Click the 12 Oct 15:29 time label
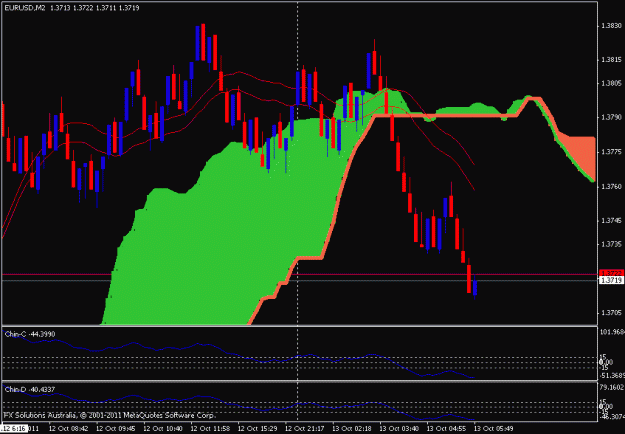Image resolution: width=625 pixels, height=434 pixels. pyautogui.click(x=257, y=429)
